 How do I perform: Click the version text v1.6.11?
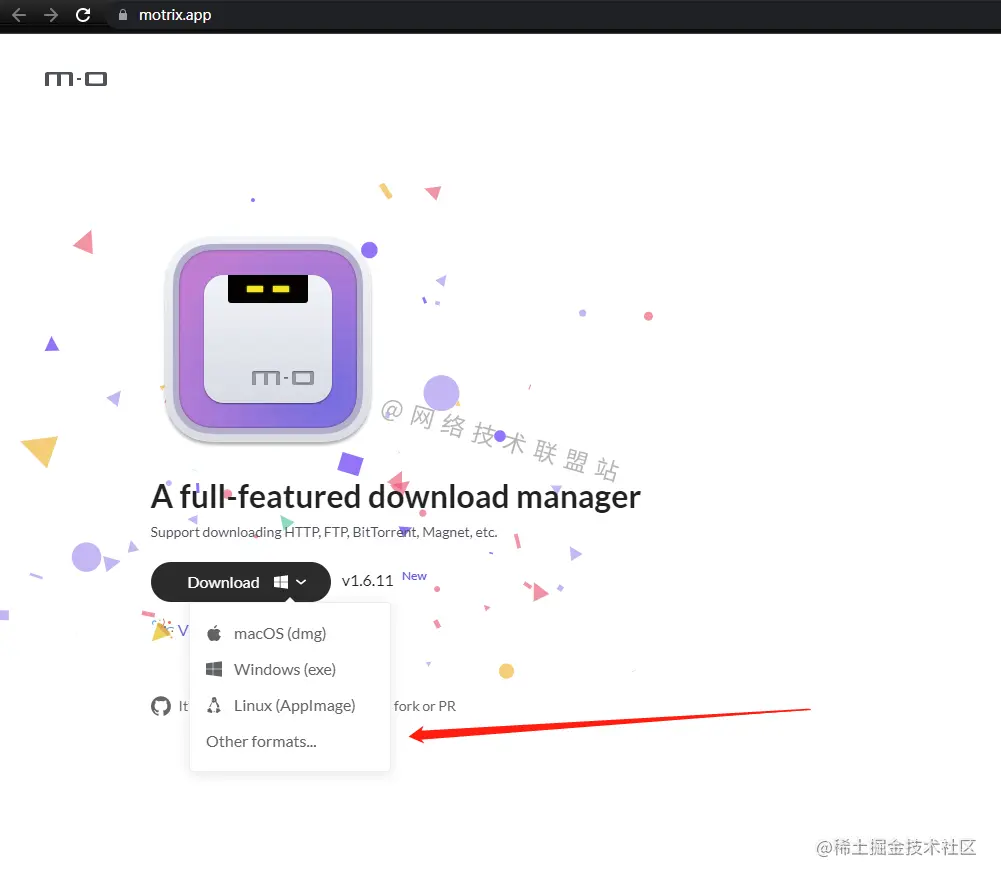tap(367, 581)
